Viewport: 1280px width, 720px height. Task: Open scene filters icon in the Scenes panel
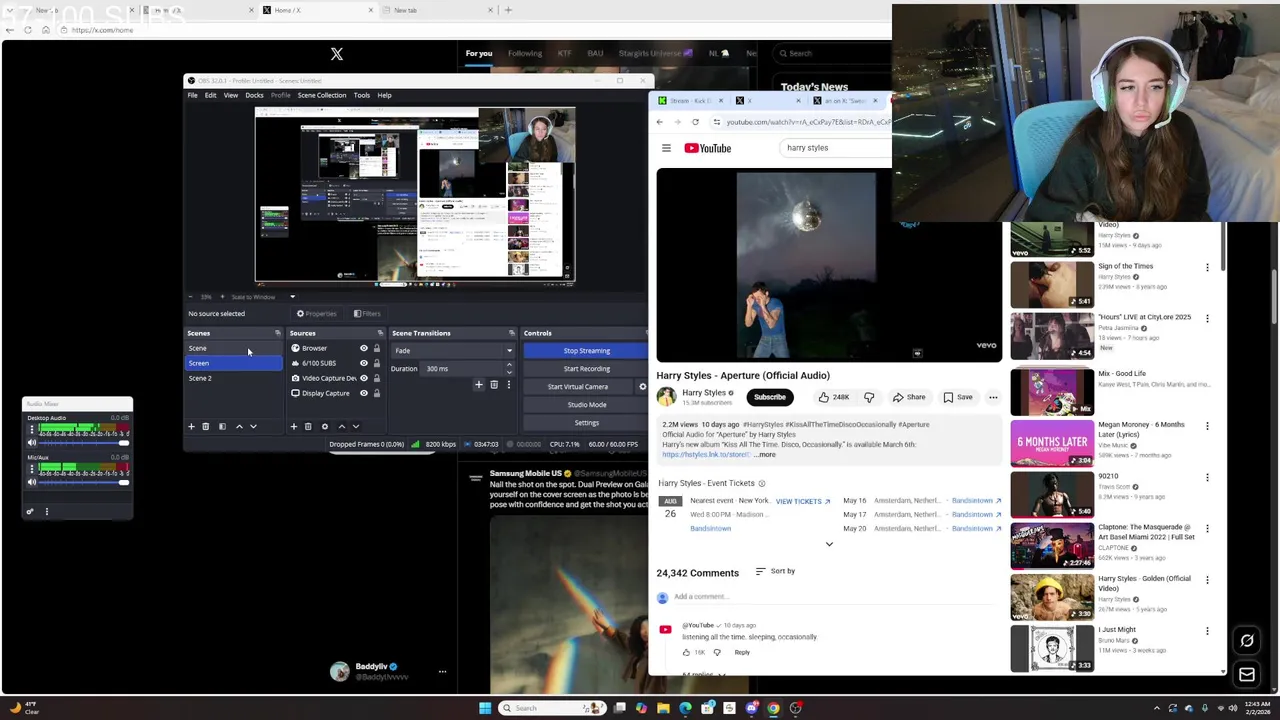click(x=222, y=426)
